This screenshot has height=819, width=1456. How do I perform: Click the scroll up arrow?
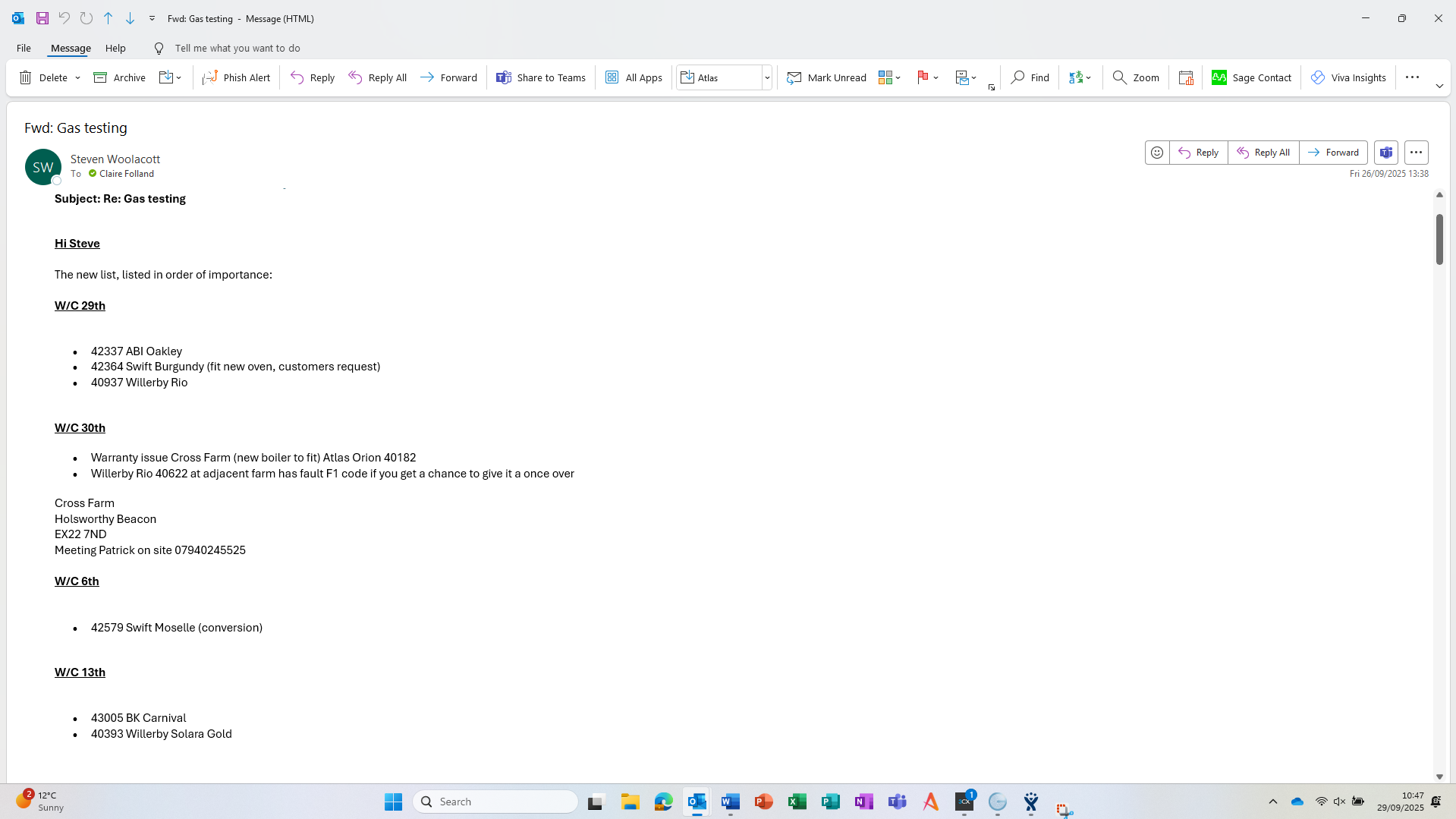[1439, 195]
